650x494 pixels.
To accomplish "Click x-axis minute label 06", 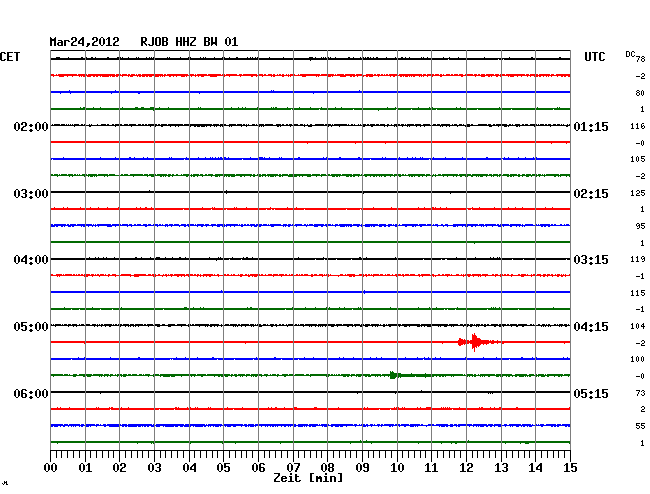I will pyautogui.click(x=258, y=467).
